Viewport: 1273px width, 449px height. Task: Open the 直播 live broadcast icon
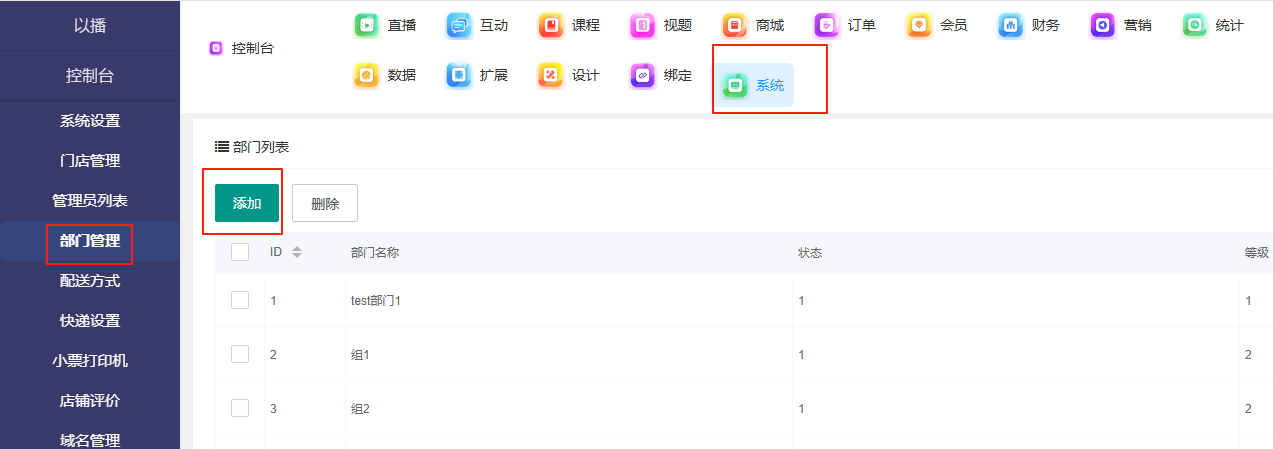click(x=367, y=25)
